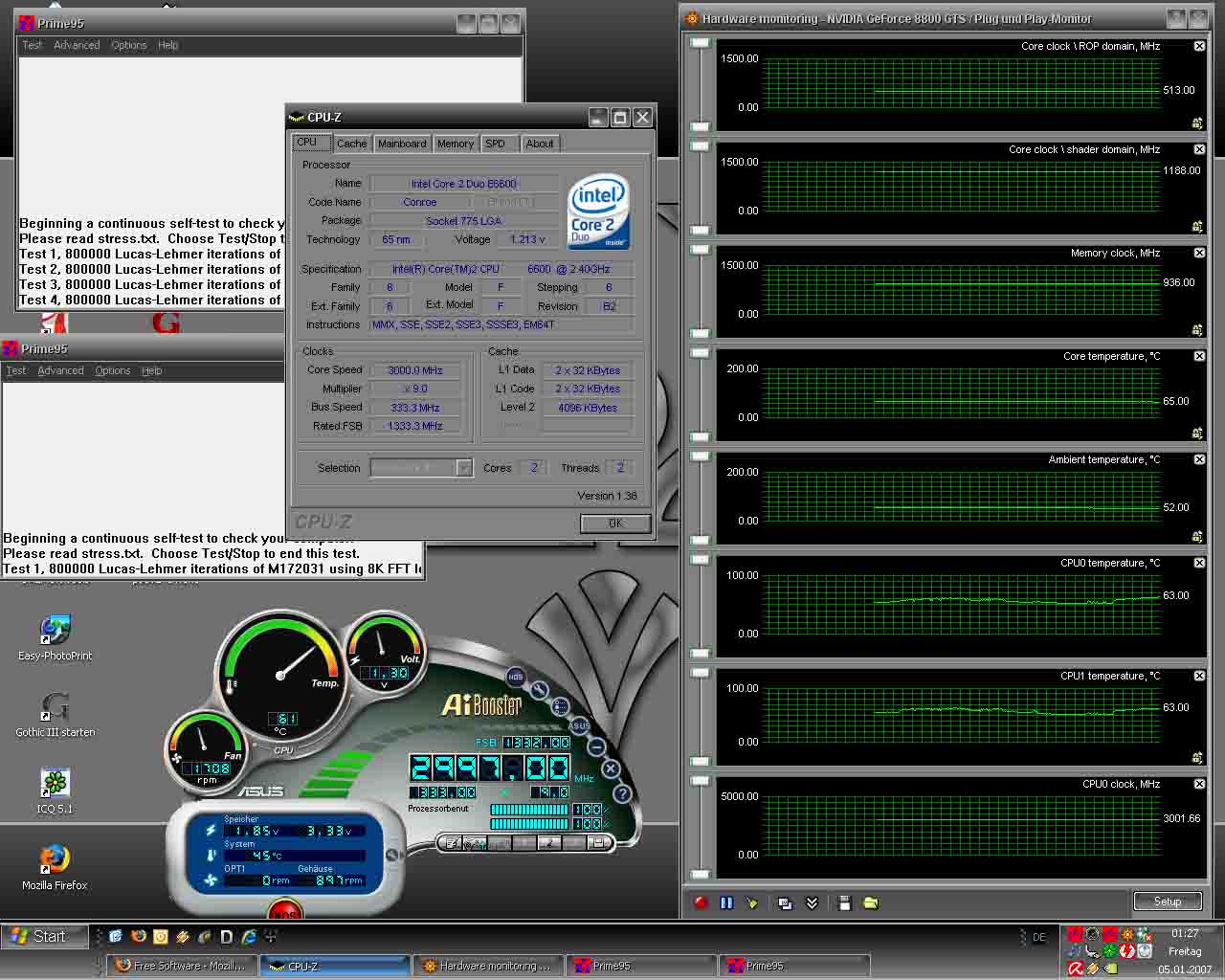Screen dimensions: 1225x980
Task: Switch to the Memory tab in CPU-Z
Action: coord(456,144)
